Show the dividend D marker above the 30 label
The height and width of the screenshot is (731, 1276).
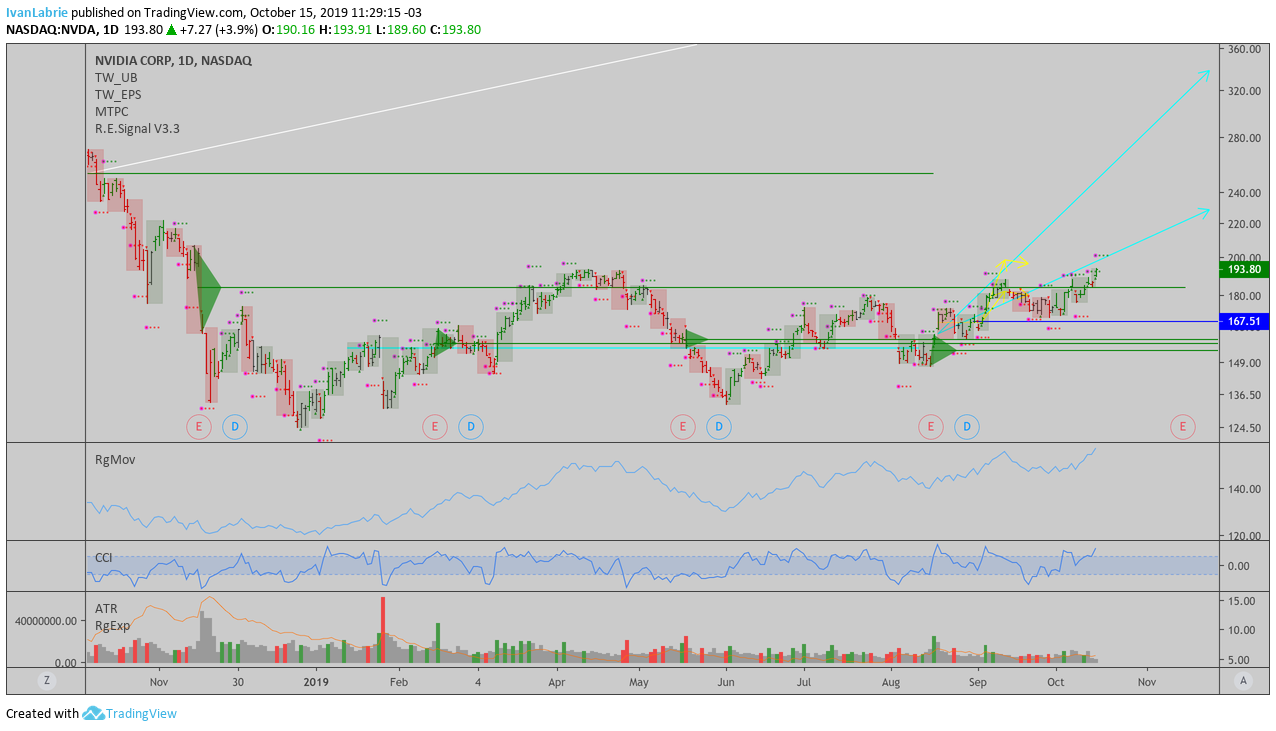point(234,428)
